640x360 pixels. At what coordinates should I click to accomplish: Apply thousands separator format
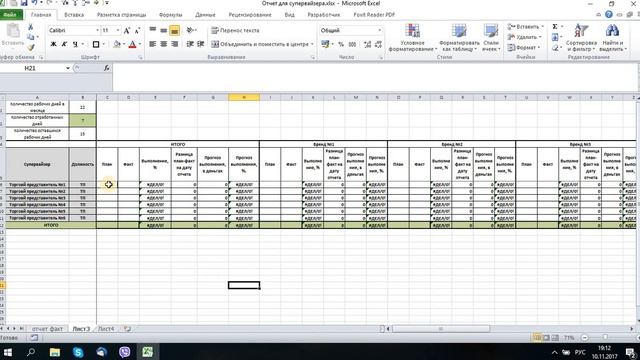352,44
